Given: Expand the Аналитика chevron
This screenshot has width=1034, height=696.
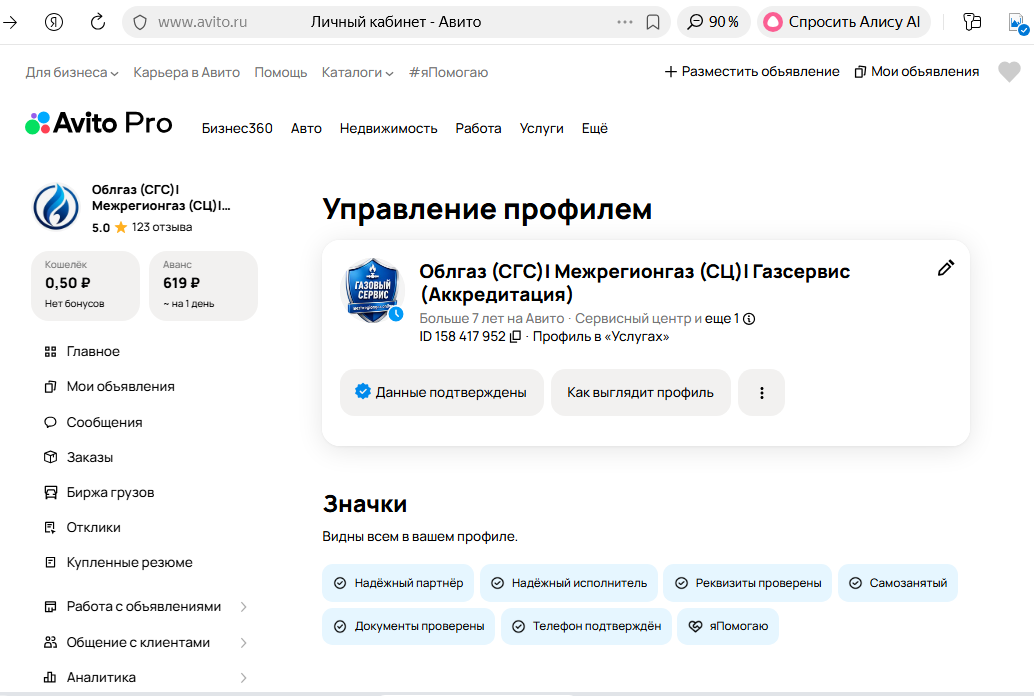Looking at the screenshot, I should pos(243,678).
